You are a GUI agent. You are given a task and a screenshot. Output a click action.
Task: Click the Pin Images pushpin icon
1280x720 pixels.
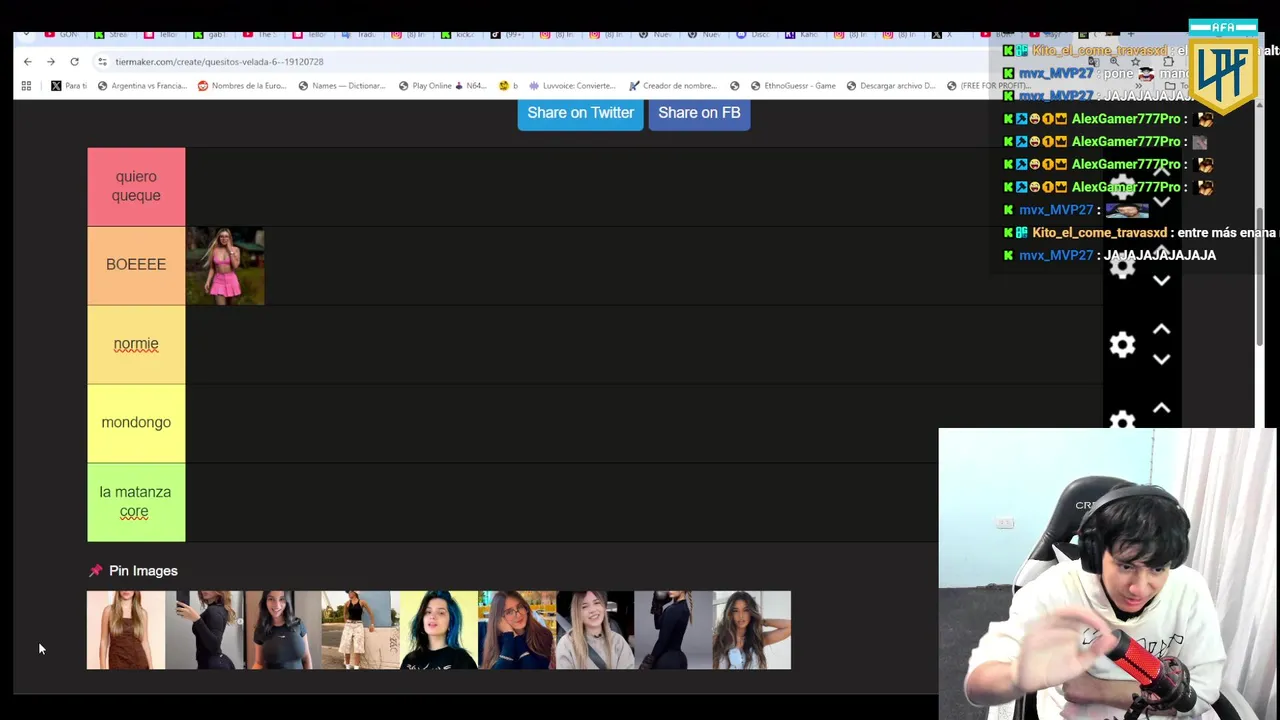pyautogui.click(x=96, y=571)
